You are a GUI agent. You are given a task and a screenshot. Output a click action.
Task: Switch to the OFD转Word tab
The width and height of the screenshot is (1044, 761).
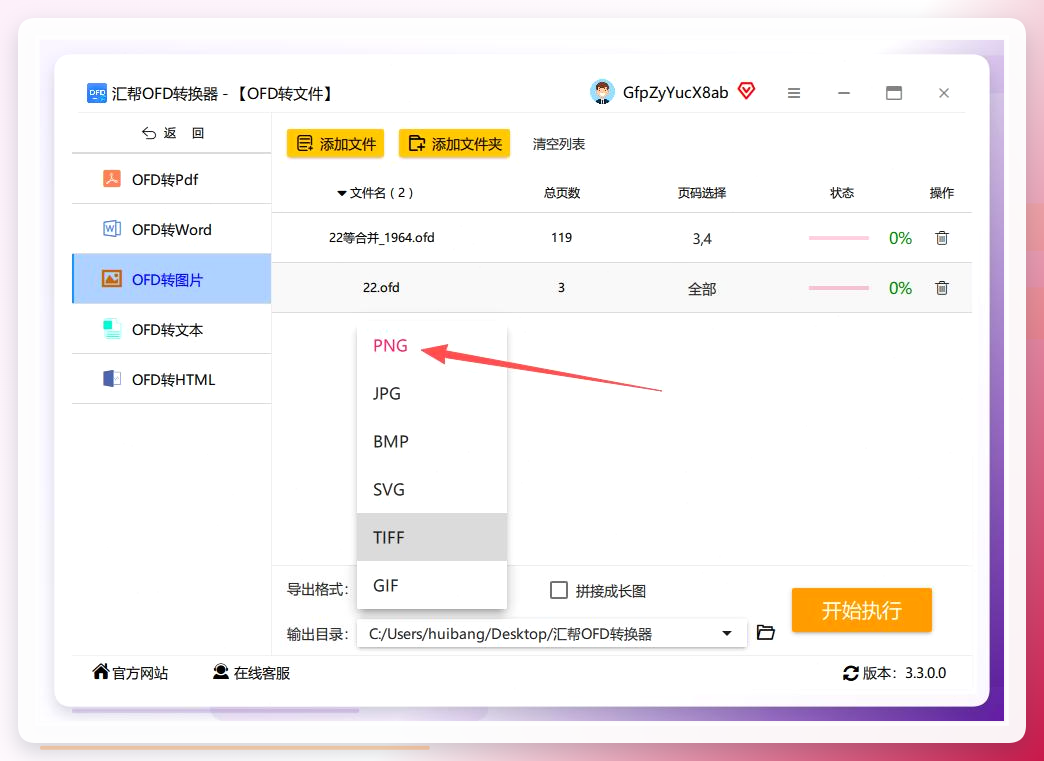click(172, 229)
